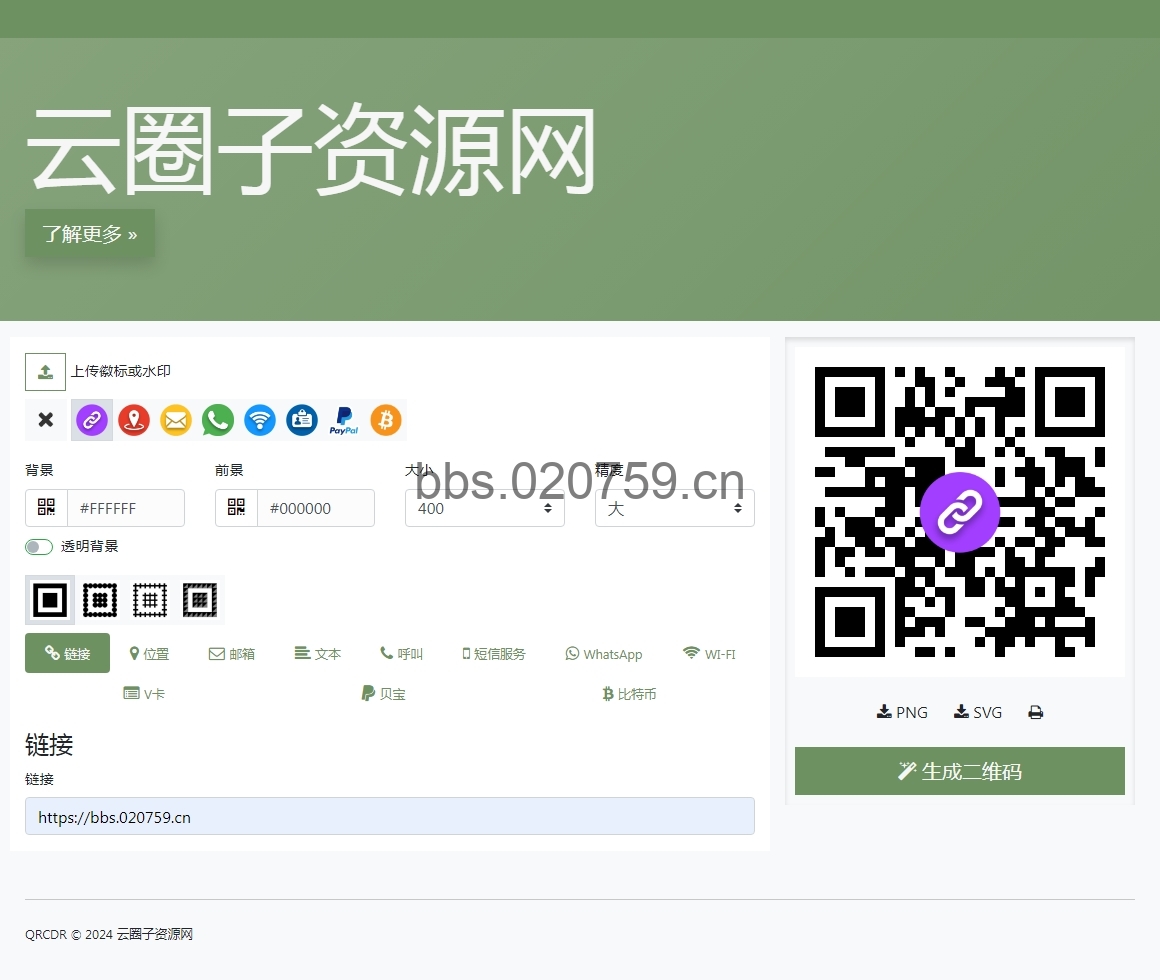Open the 大小 size dropdown showing 400

coord(484,508)
